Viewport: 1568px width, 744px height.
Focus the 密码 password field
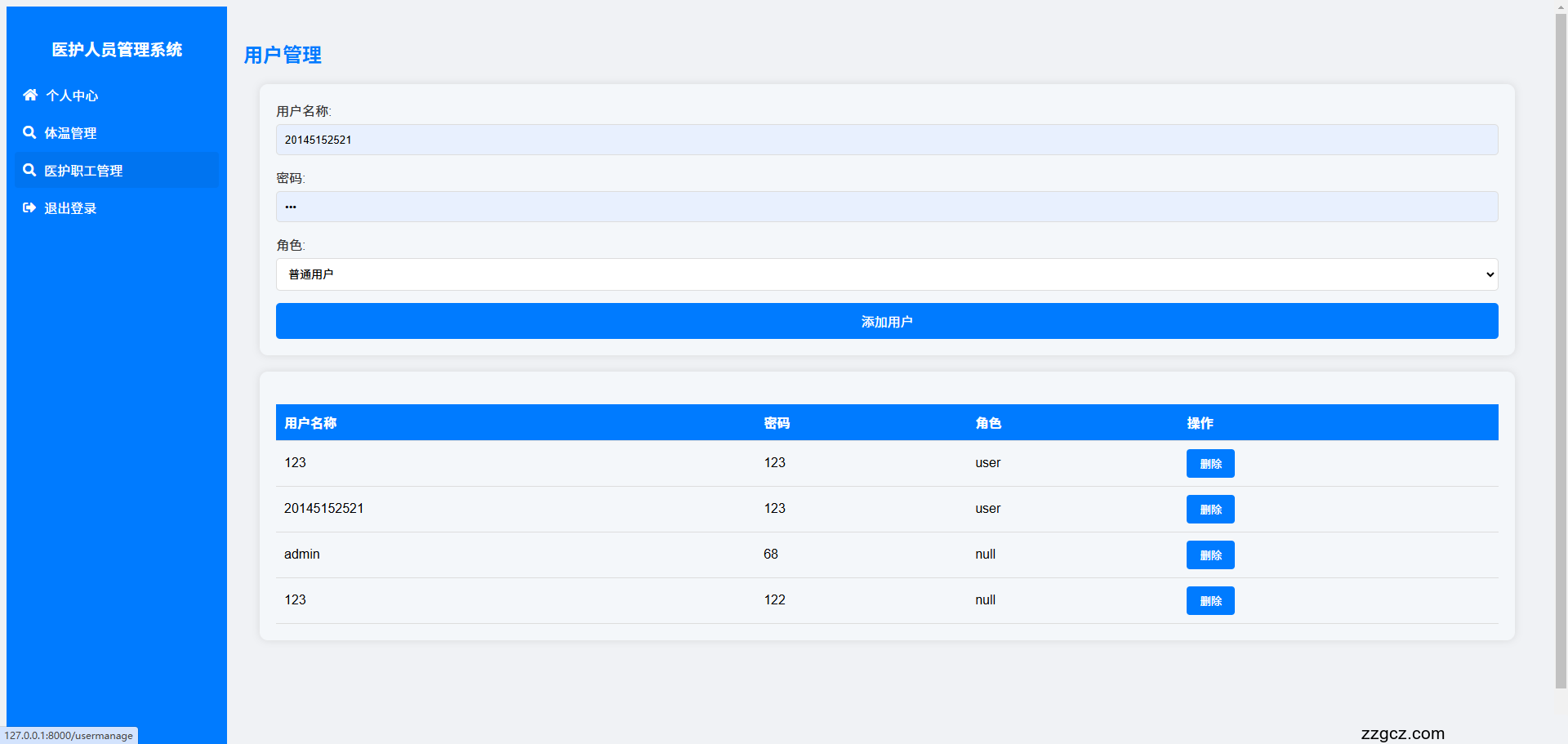(x=886, y=207)
